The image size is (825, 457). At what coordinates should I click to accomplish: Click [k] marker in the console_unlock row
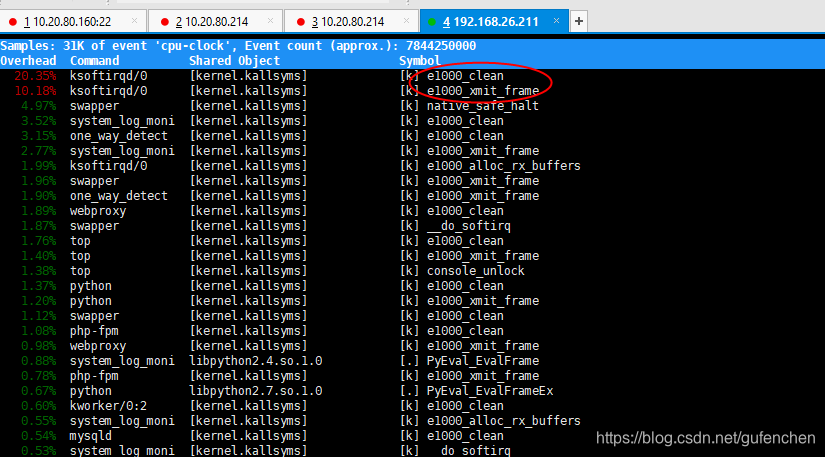(409, 271)
